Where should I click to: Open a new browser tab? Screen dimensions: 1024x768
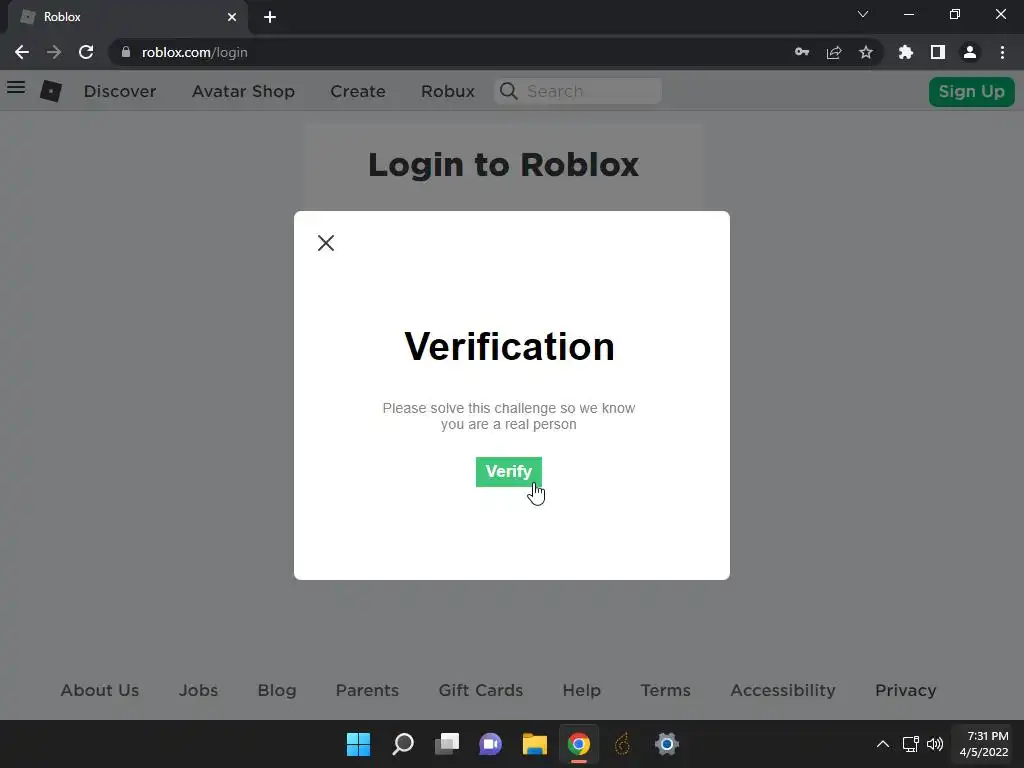click(270, 17)
